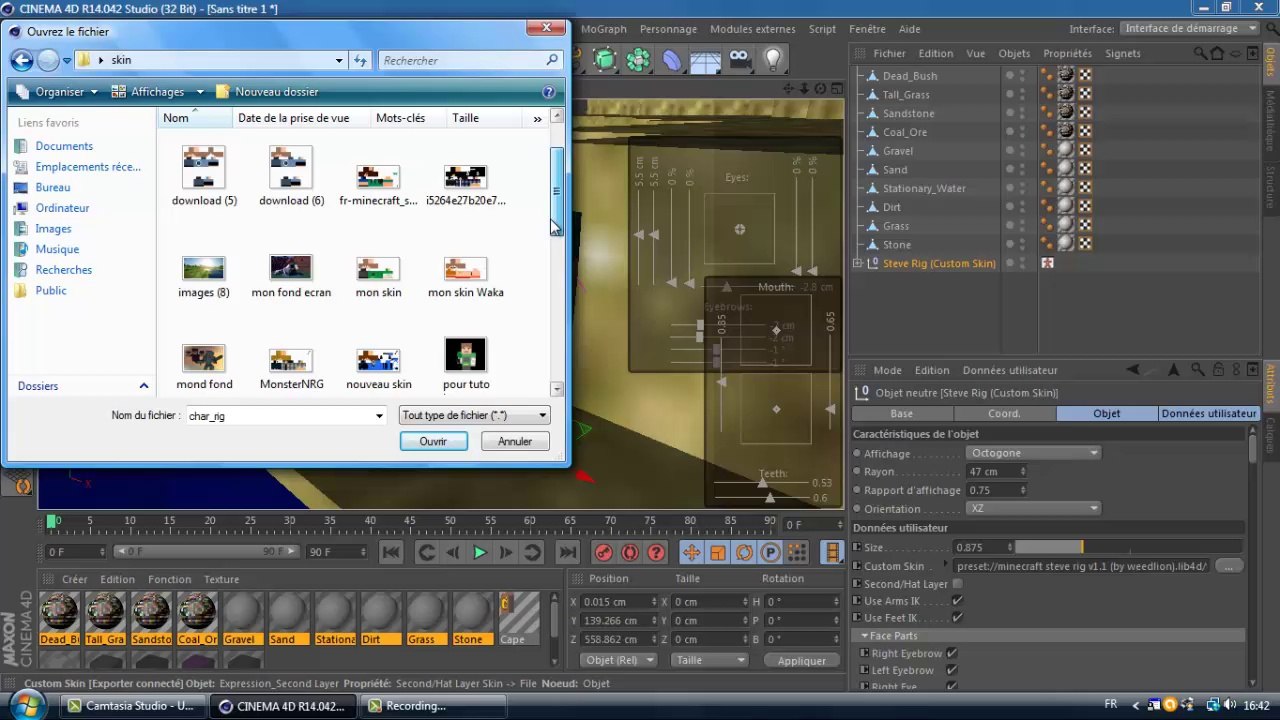Open the MoGraph menu

click(604, 29)
